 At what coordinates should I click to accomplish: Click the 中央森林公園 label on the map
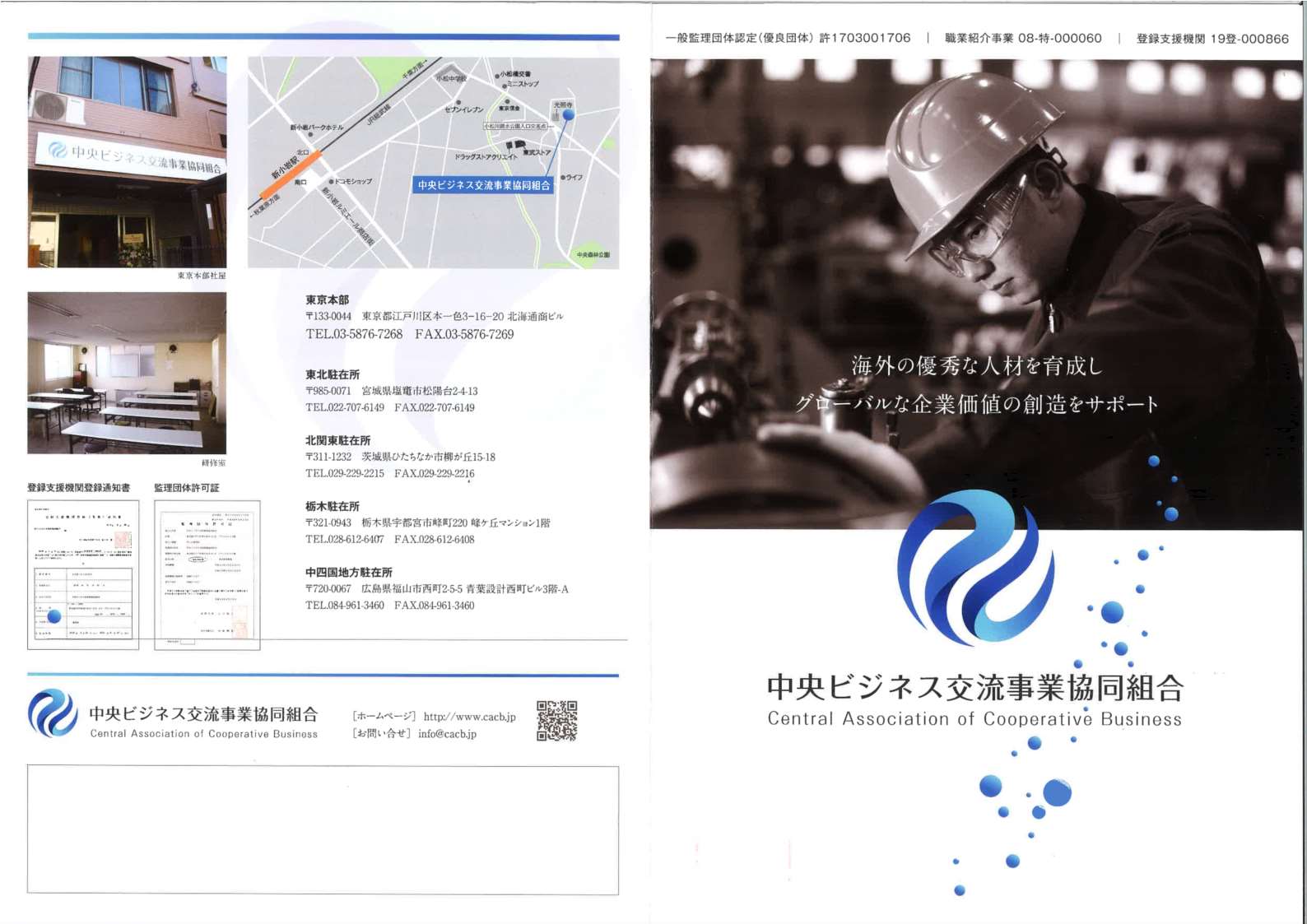[593, 255]
